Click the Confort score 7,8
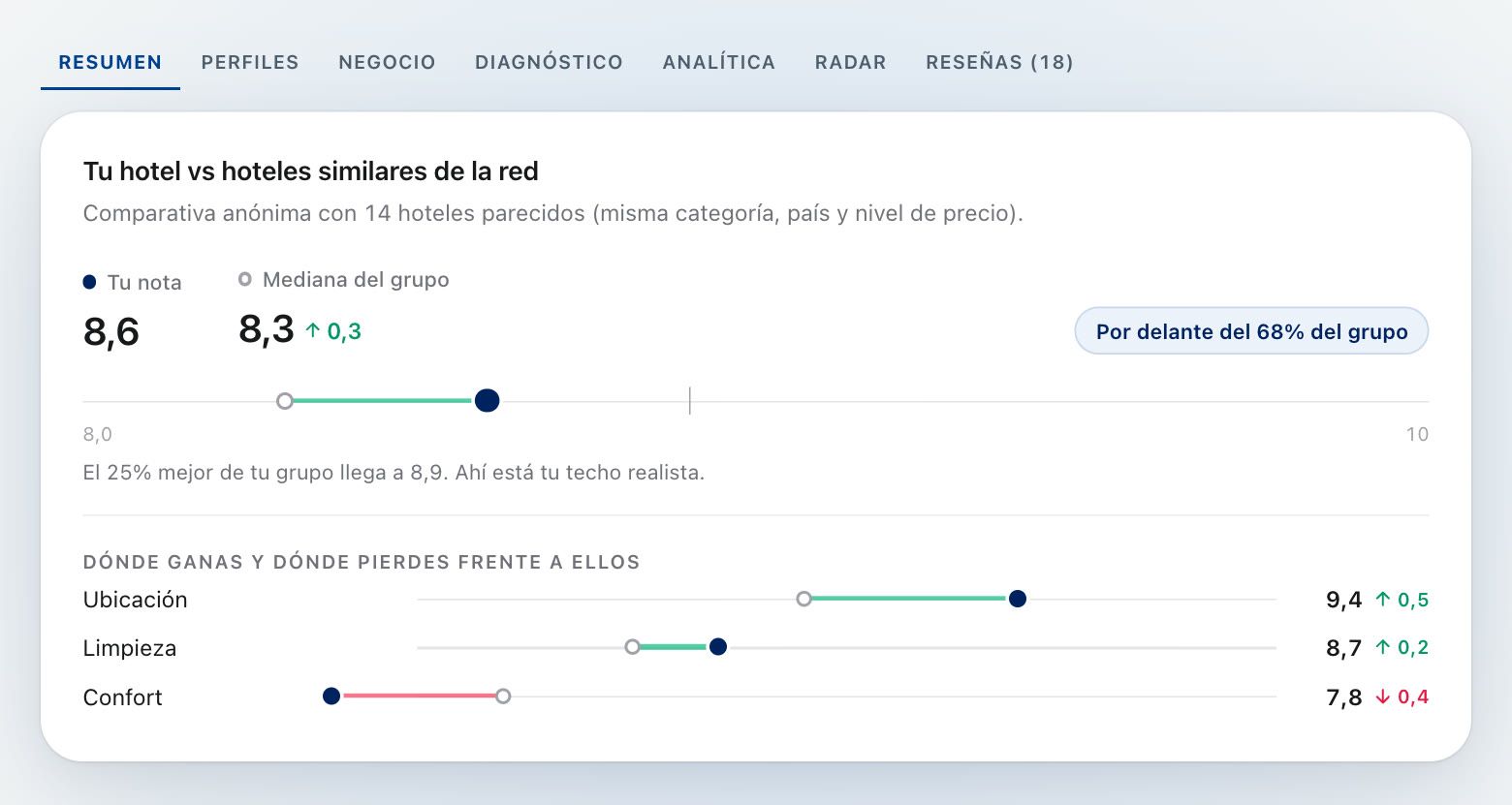1512x805 pixels. coord(1344,697)
